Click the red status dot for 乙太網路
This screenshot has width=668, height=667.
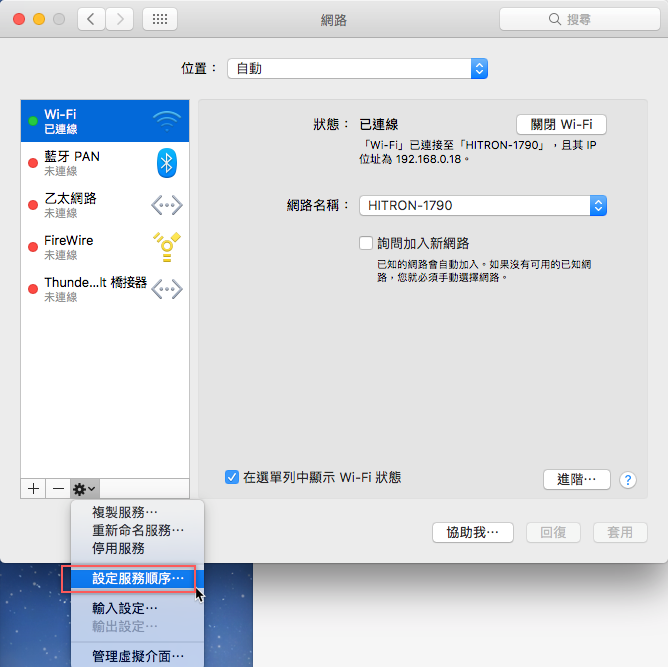33,205
